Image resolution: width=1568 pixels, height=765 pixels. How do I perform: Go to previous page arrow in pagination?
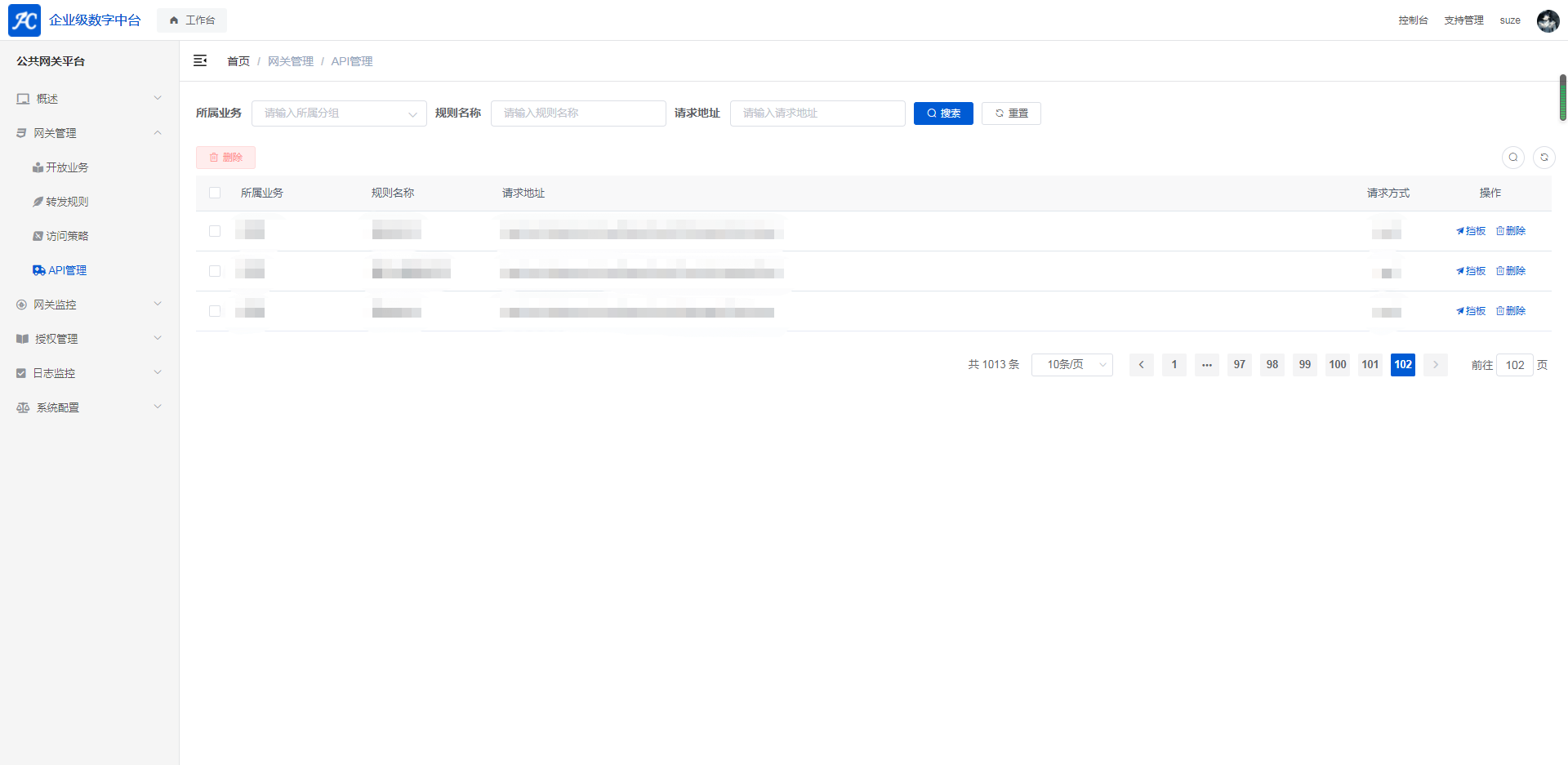tap(1141, 365)
